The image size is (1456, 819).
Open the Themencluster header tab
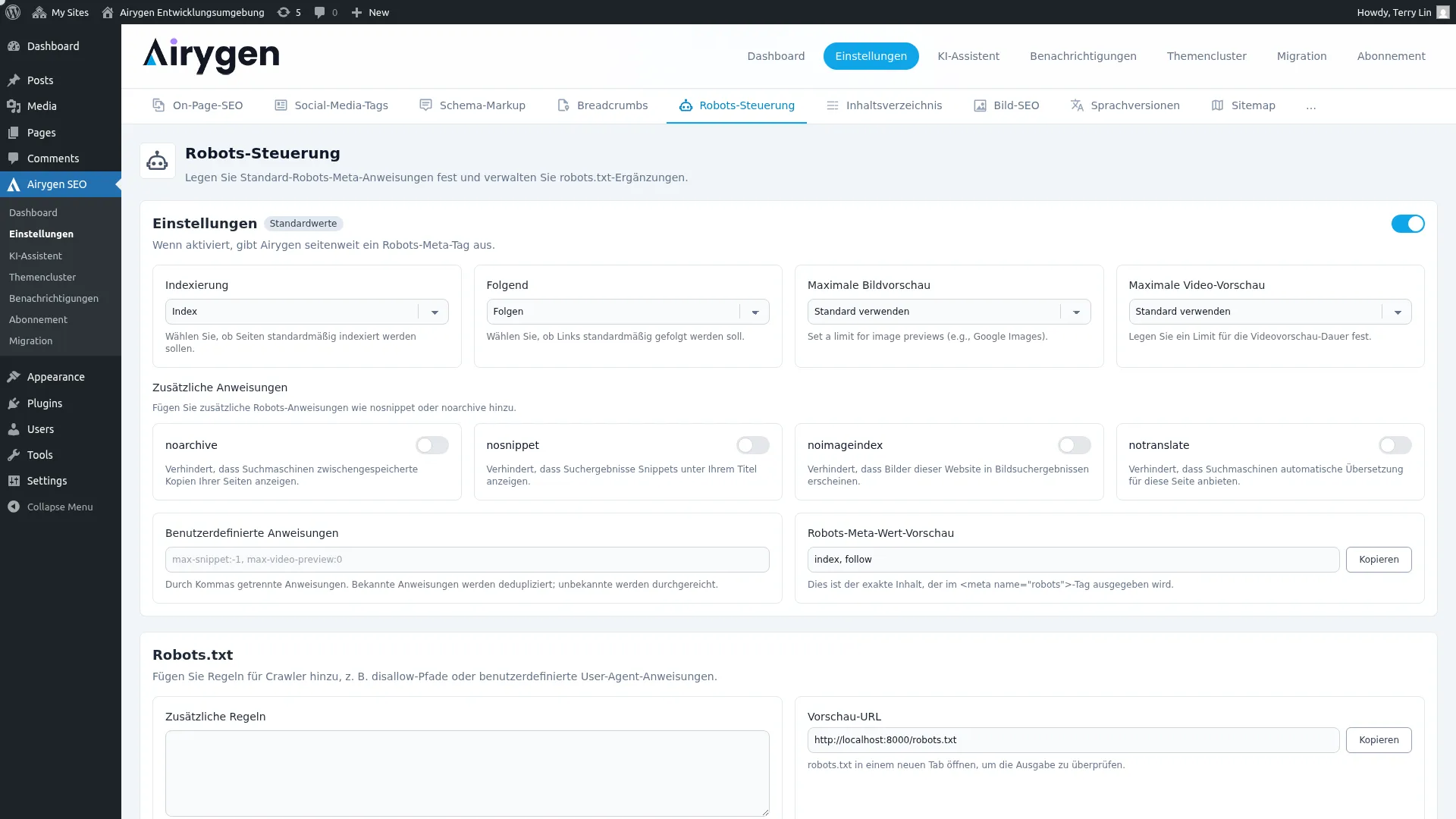[x=1207, y=56]
